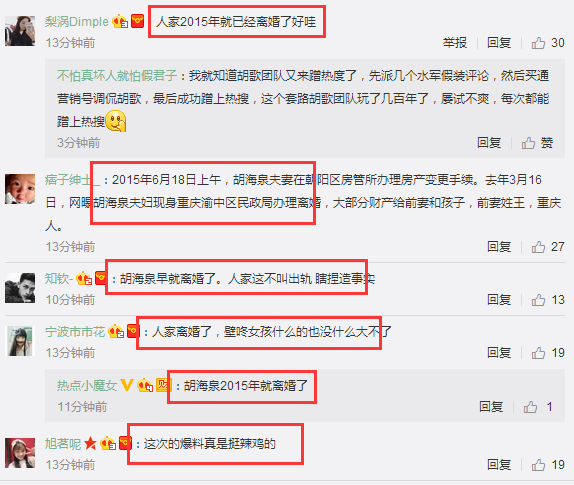Like 宁波市市花's comment thumbs-up icon
Viewport: 574px width, 485px height.
point(538,353)
